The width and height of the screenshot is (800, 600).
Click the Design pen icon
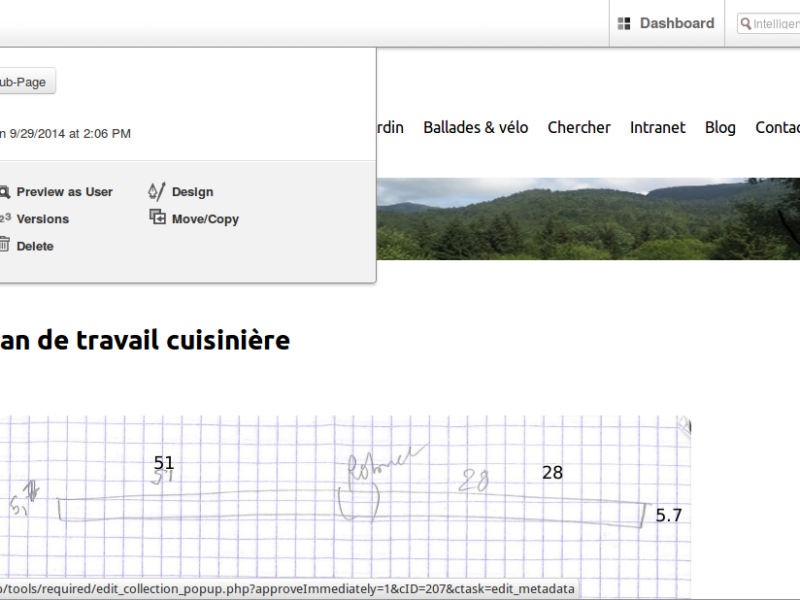click(x=157, y=191)
